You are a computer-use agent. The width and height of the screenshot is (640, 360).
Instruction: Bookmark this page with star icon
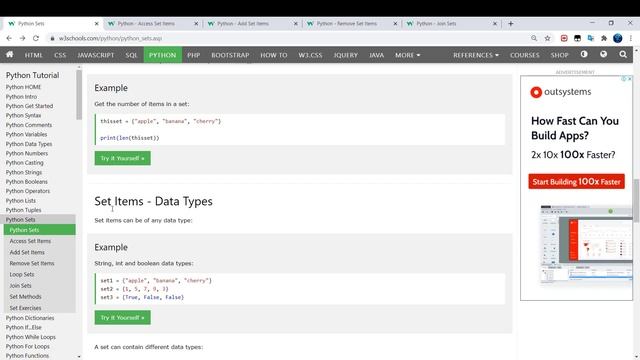(x=547, y=38)
